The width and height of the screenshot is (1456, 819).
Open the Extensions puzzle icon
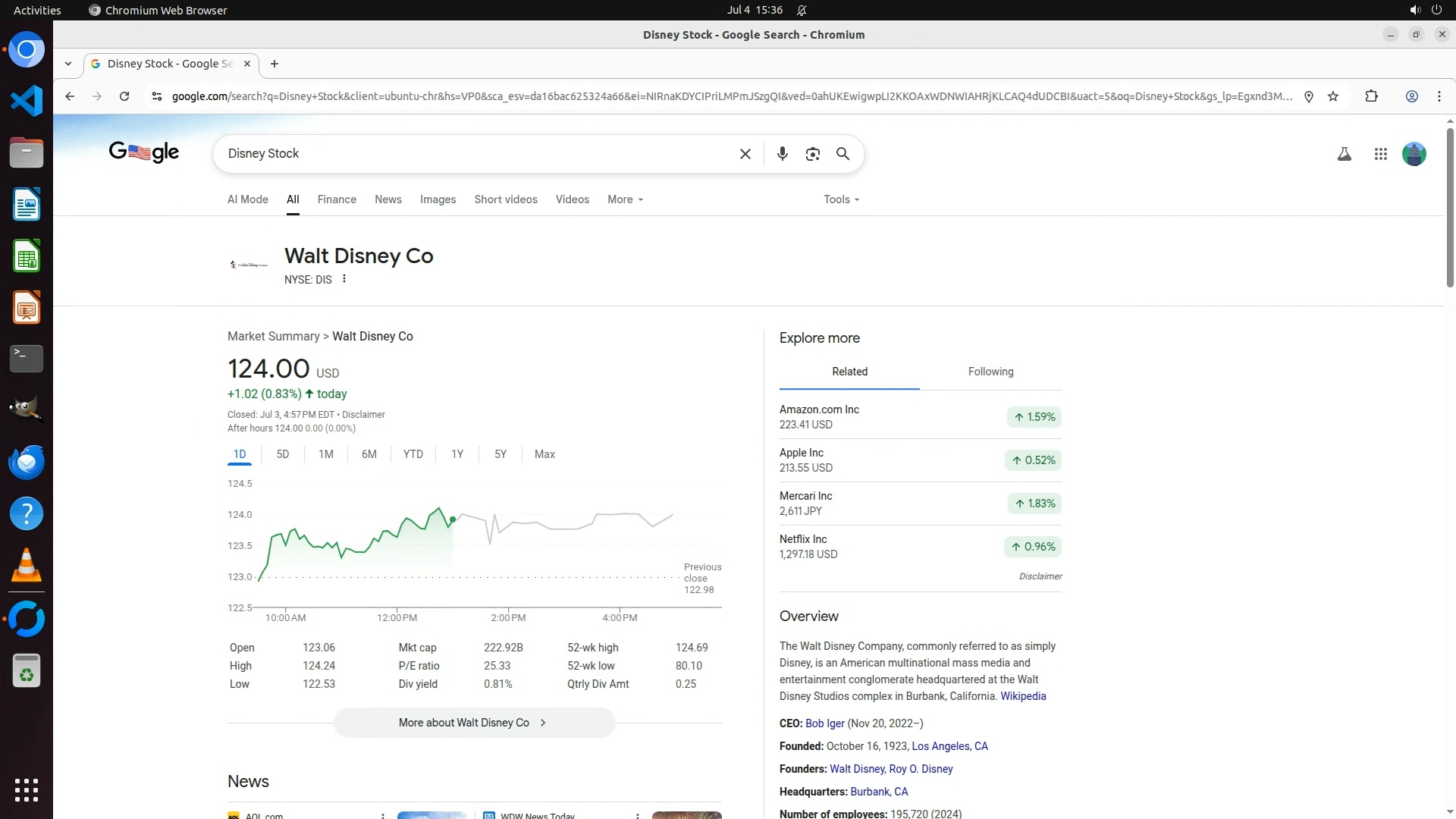pos(1371,96)
